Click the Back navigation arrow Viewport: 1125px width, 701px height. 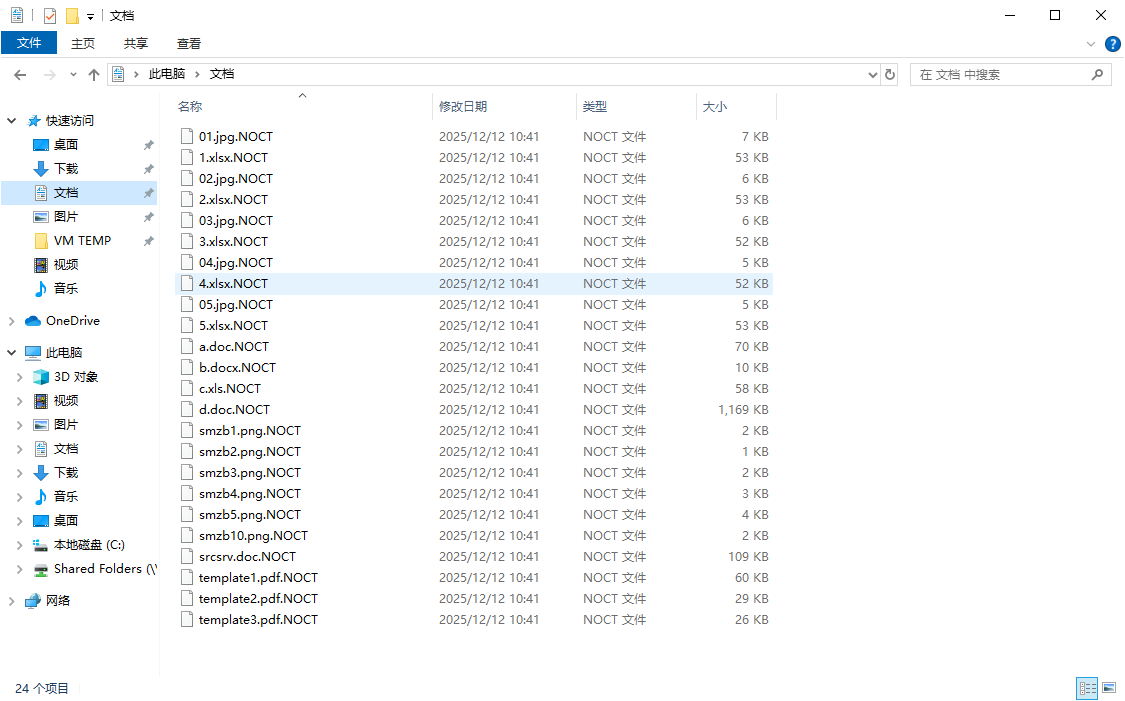pos(20,75)
